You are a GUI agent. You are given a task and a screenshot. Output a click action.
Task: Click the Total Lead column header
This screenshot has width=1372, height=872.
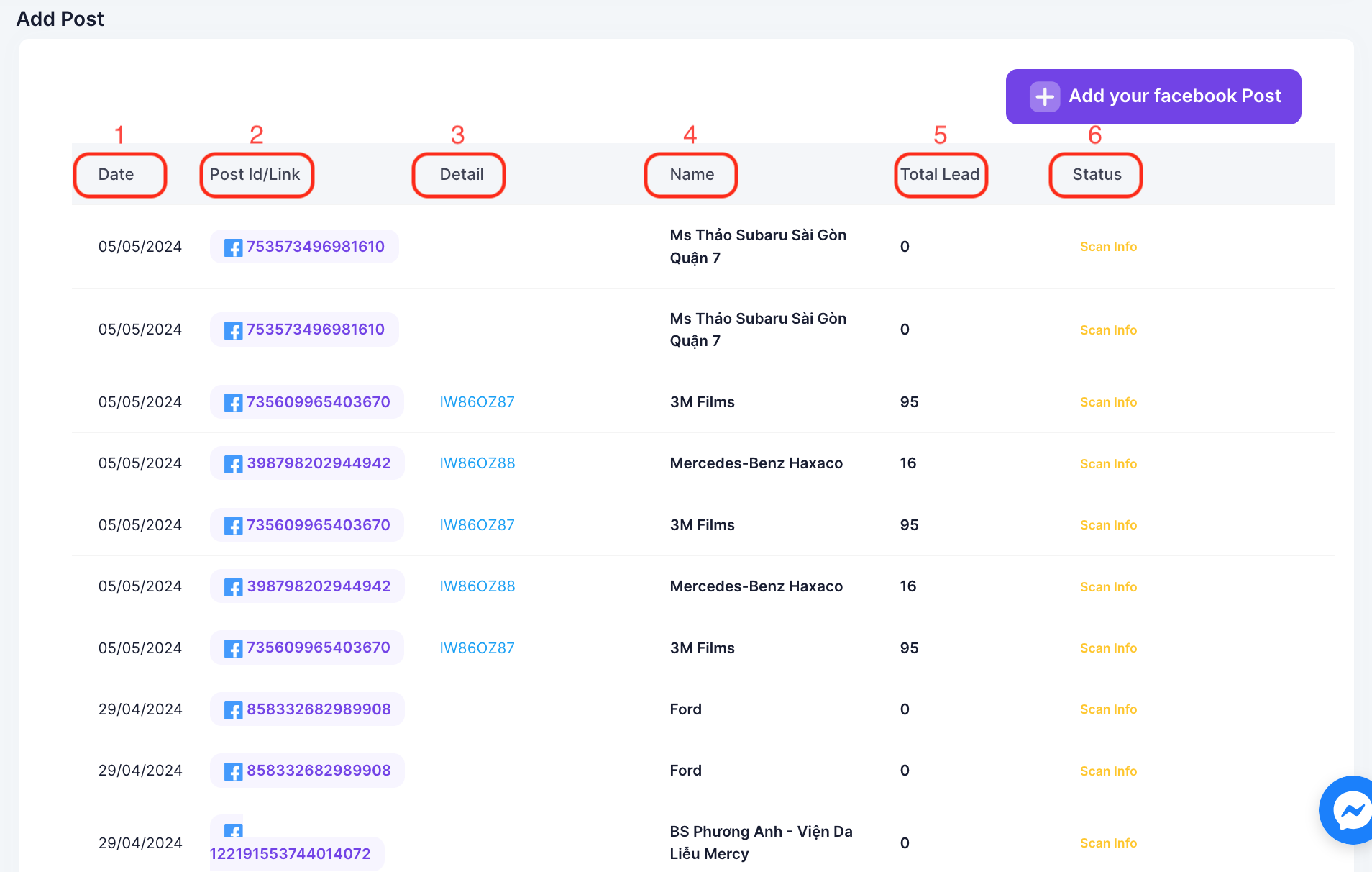[x=939, y=175]
